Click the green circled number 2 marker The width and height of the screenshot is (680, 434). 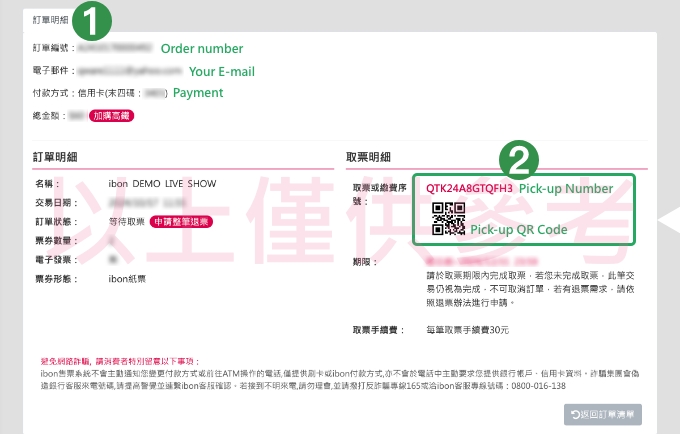point(519,160)
